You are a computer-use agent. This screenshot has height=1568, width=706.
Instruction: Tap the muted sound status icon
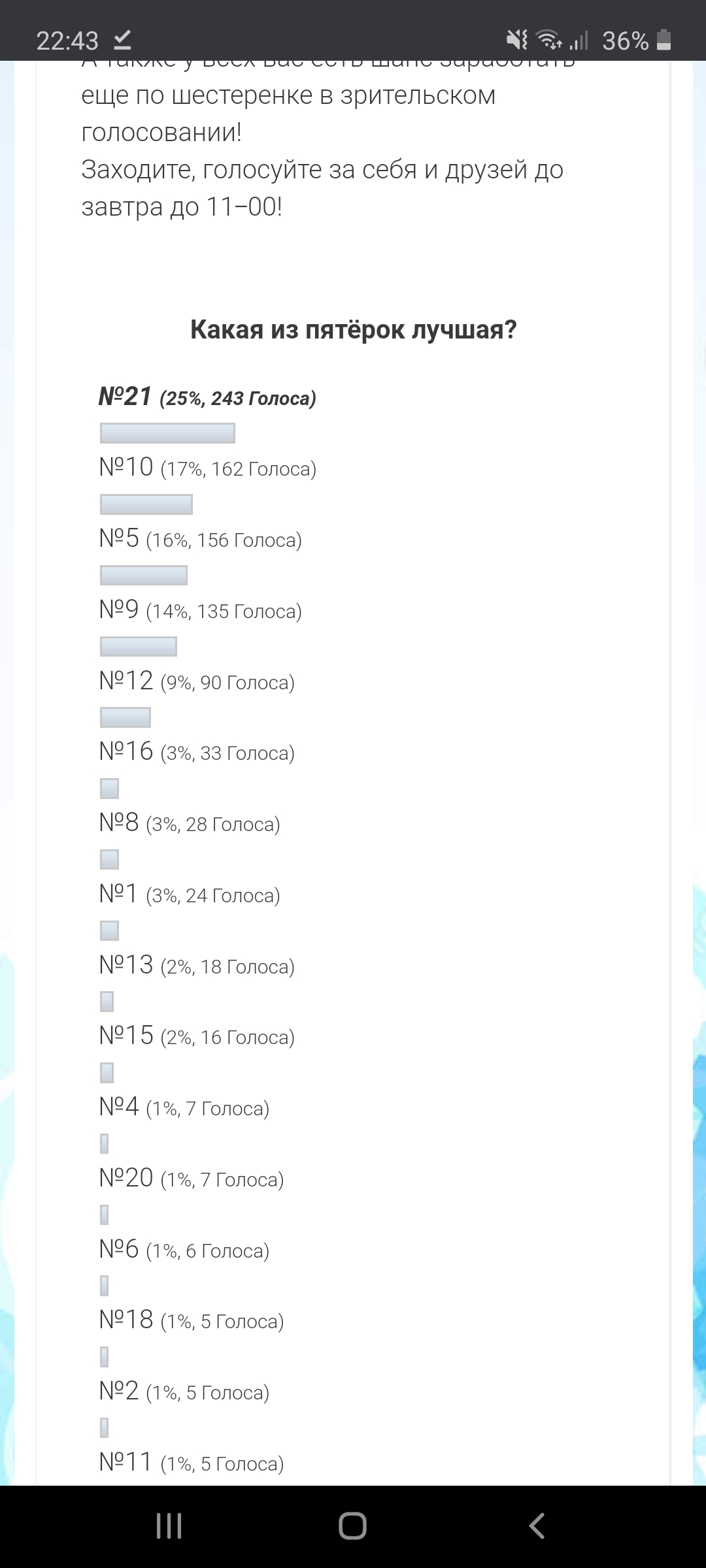pyautogui.click(x=517, y=40)
